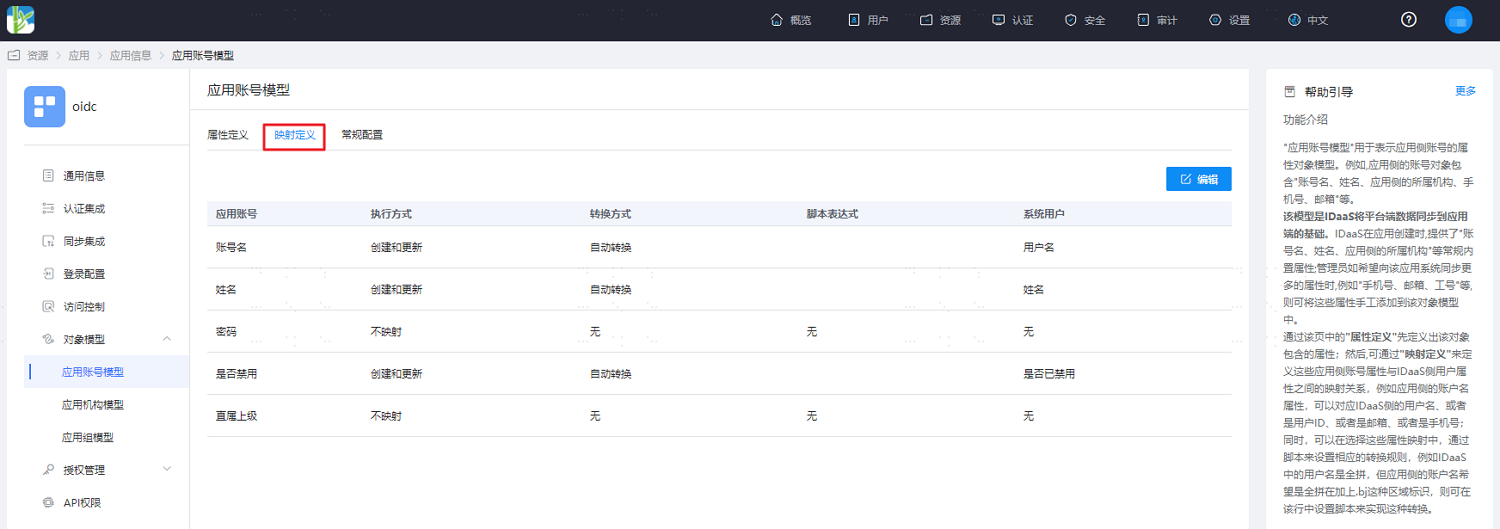The image size is (1500, 529).
Task: Click the 对象模型 sidebar icon
Action: 47,339
